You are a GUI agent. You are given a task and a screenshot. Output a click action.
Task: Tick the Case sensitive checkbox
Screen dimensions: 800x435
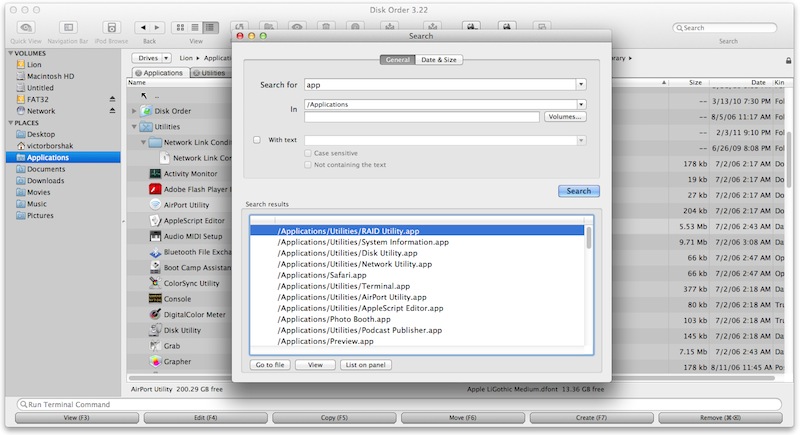tap(309, 153)
